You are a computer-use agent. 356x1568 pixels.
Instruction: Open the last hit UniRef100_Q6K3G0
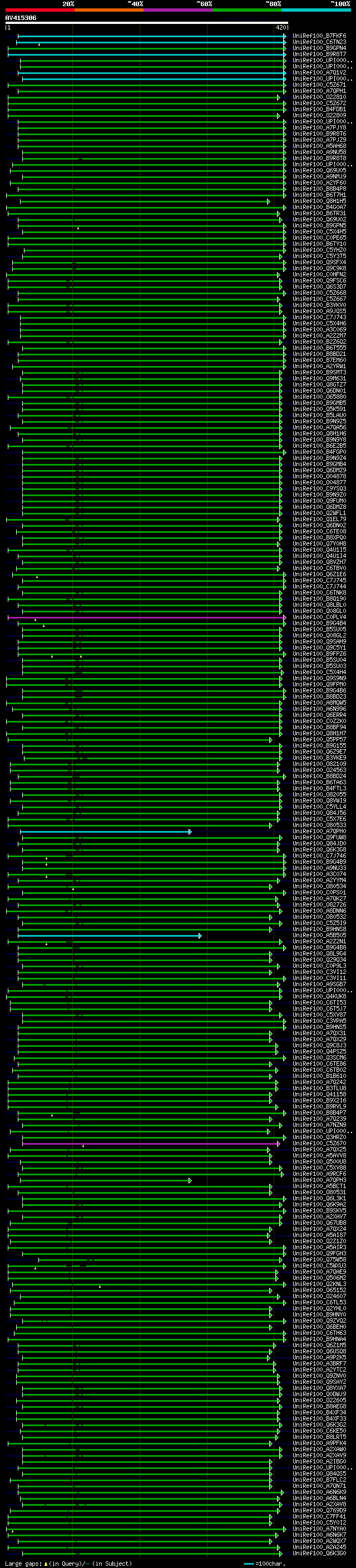click(319, 1553)
